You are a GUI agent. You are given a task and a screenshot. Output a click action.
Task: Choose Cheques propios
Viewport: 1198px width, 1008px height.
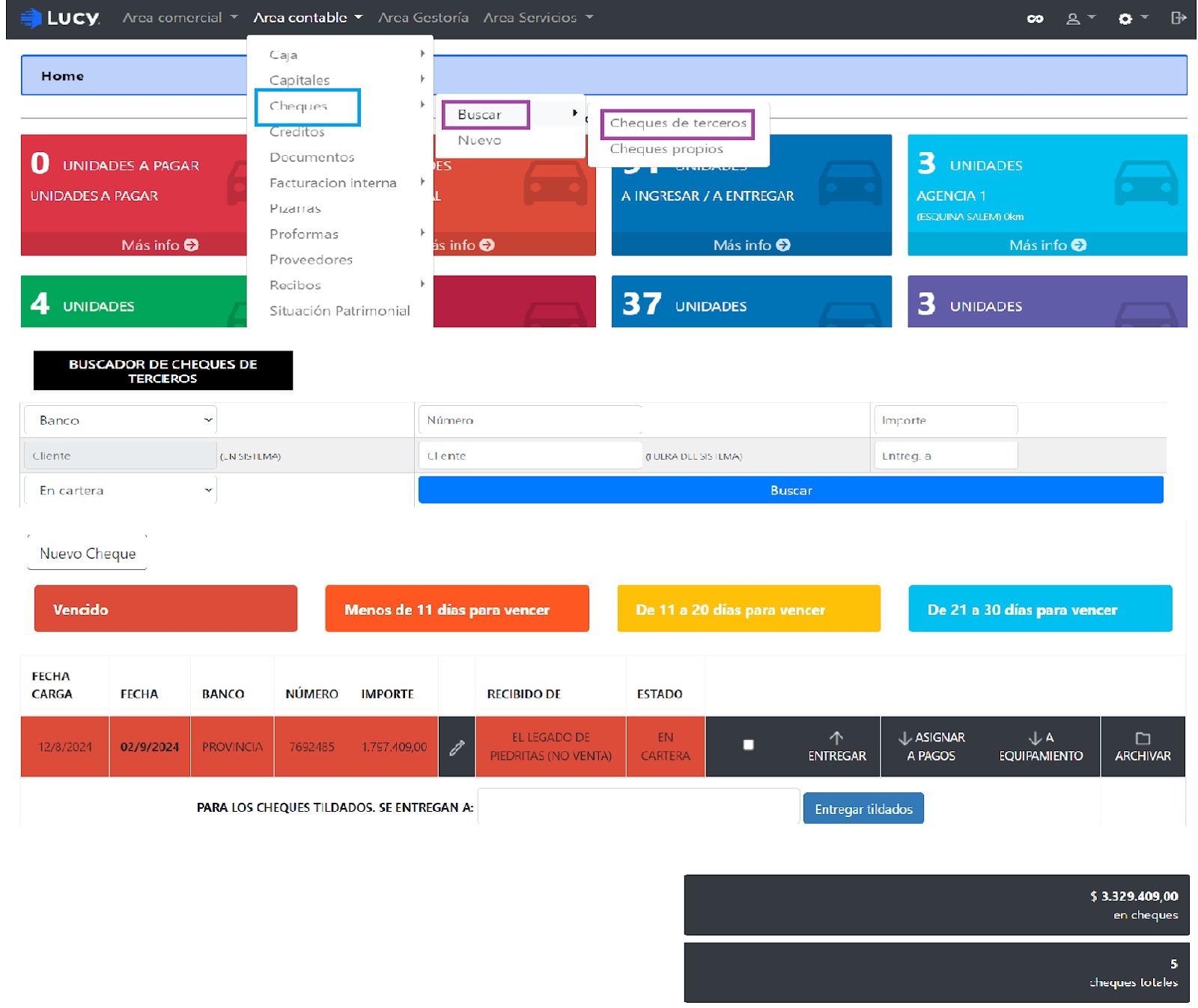click(666, 148)
